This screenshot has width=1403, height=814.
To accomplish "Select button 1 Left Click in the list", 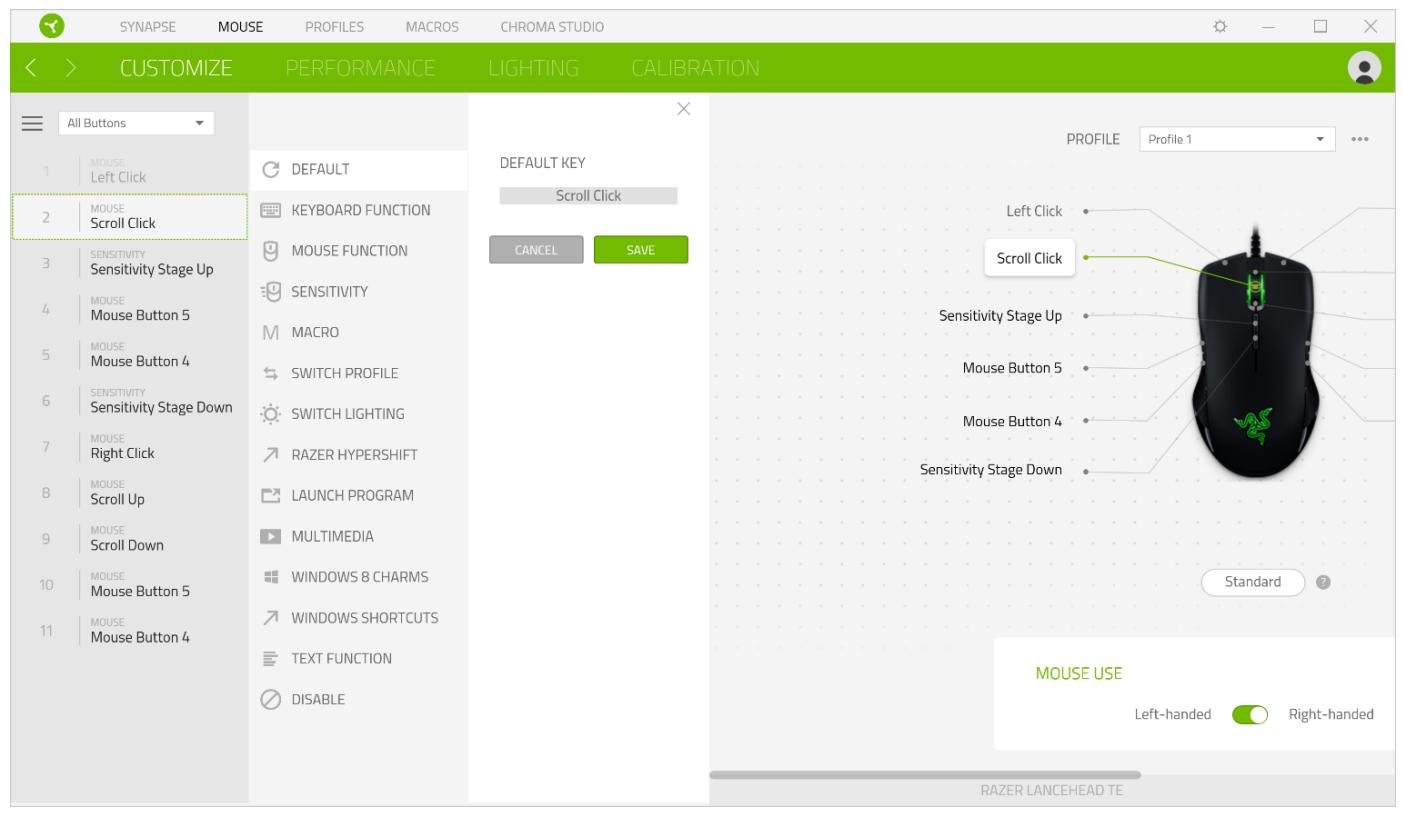I will [129, 171].
